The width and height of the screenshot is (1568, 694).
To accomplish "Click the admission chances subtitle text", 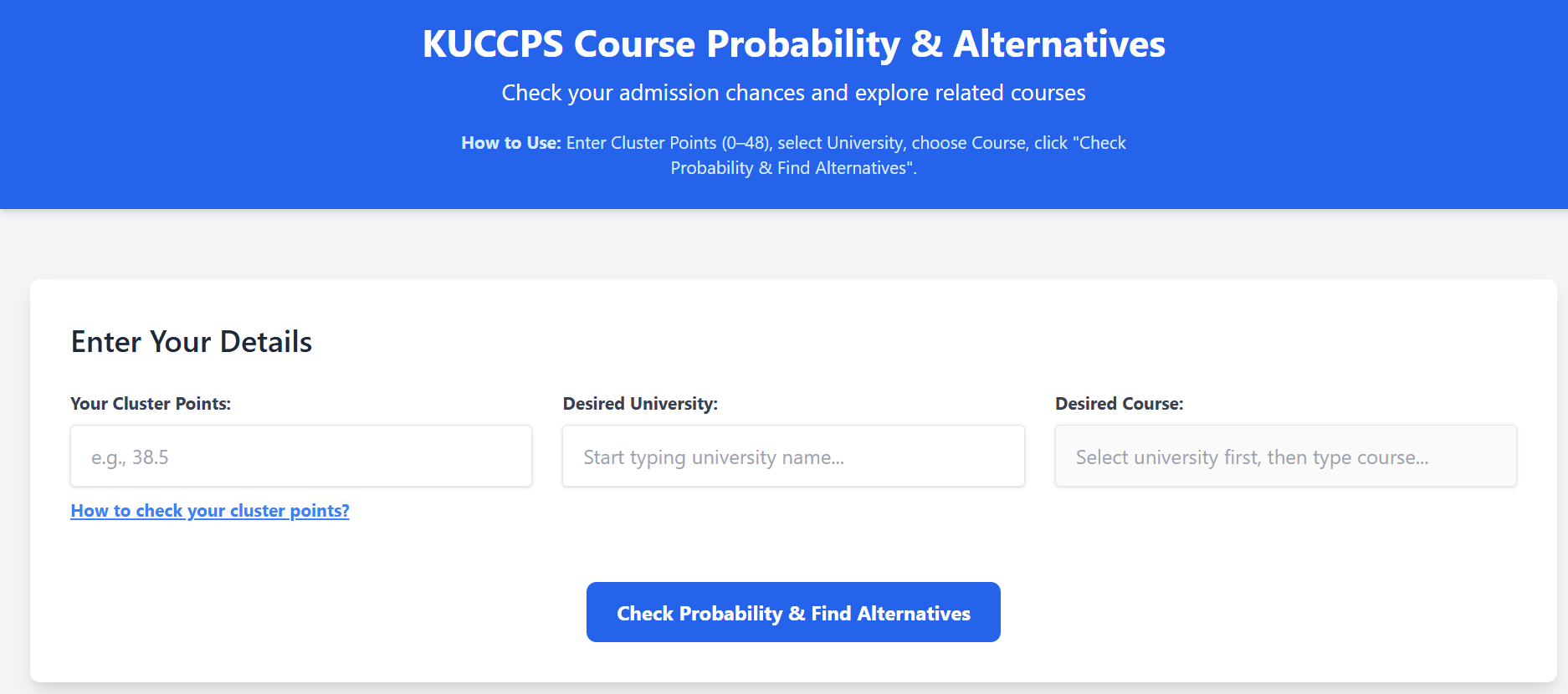I will [792, 92].
